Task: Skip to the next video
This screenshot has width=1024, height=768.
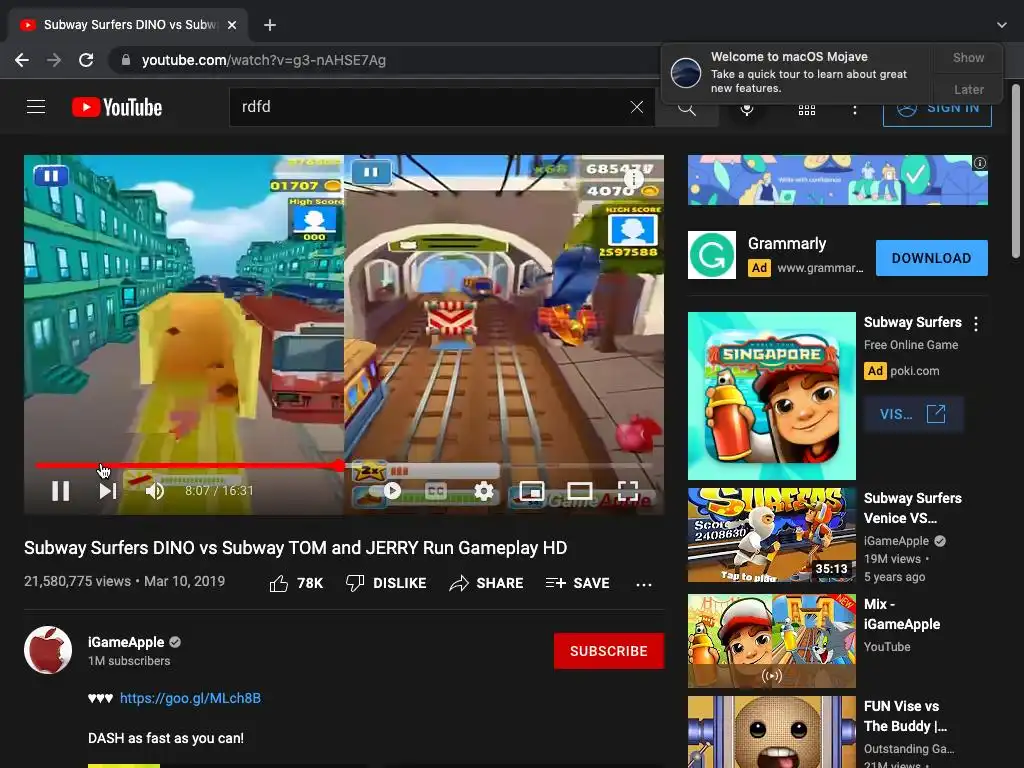Action: coord(108,490)
